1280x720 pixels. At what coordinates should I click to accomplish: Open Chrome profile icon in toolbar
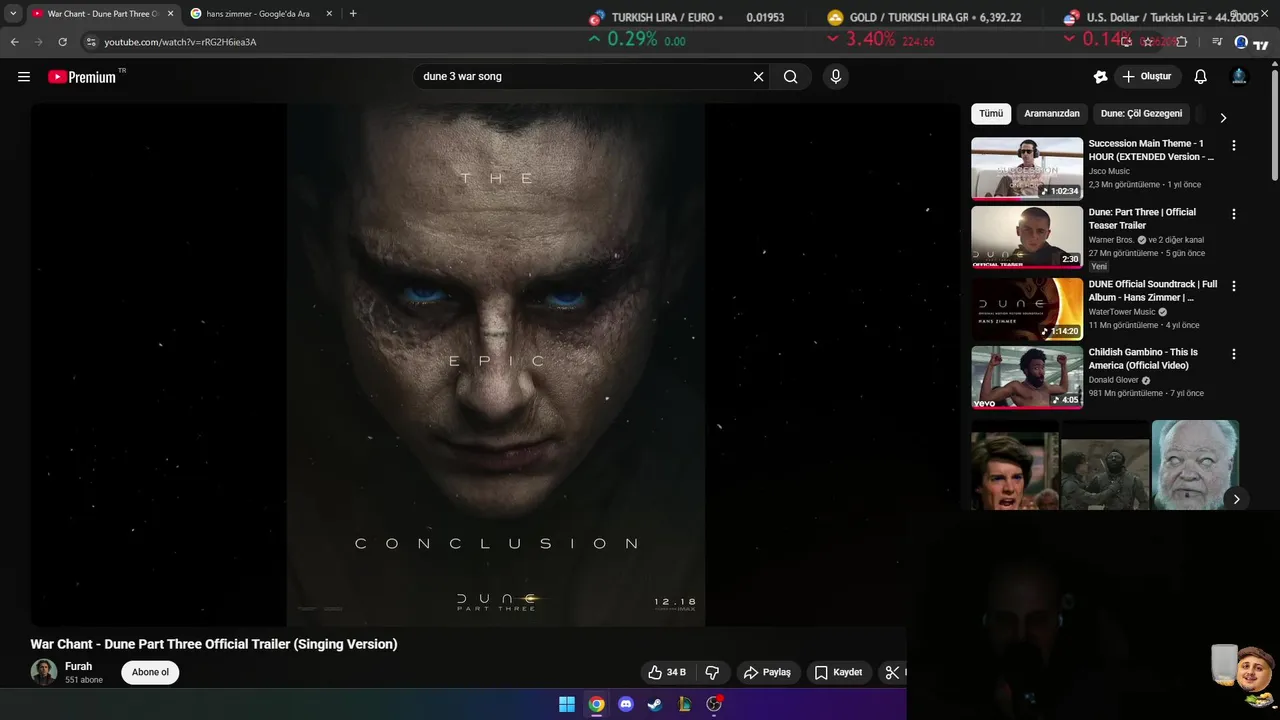[x=1241, y=42]
